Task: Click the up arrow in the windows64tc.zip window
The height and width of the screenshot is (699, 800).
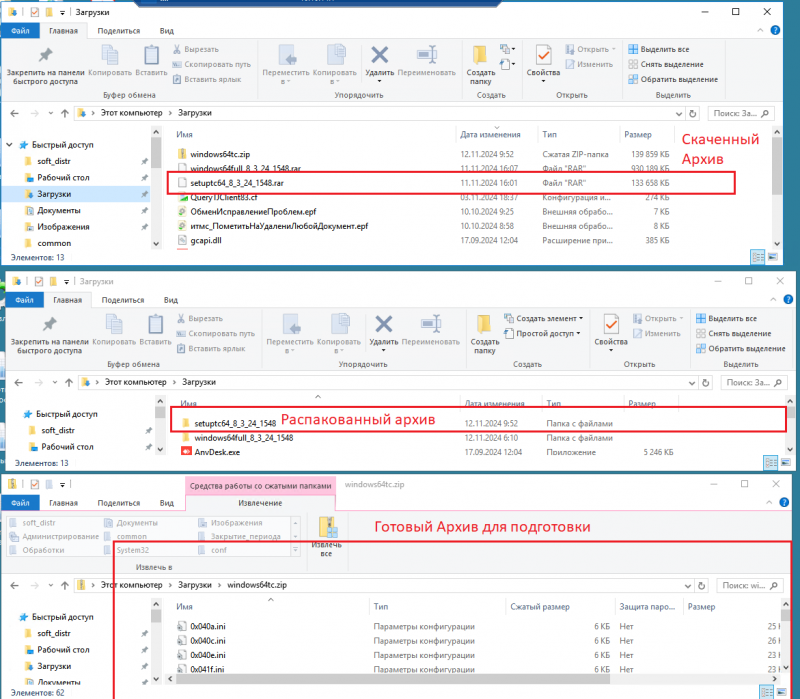Action: tap(66, 584)
